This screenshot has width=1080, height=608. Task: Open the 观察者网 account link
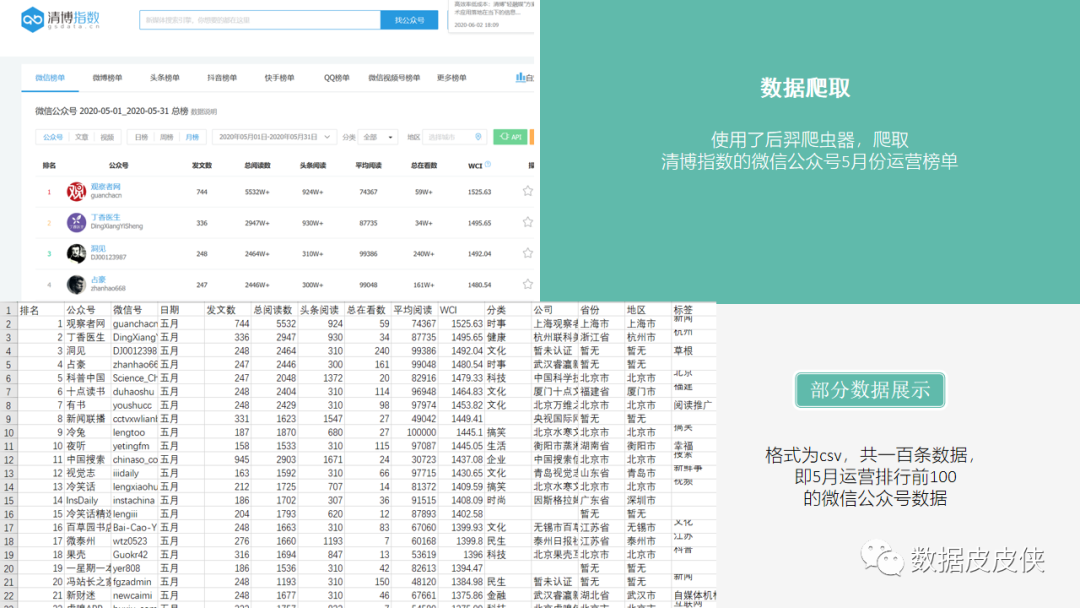click(105, 187)
